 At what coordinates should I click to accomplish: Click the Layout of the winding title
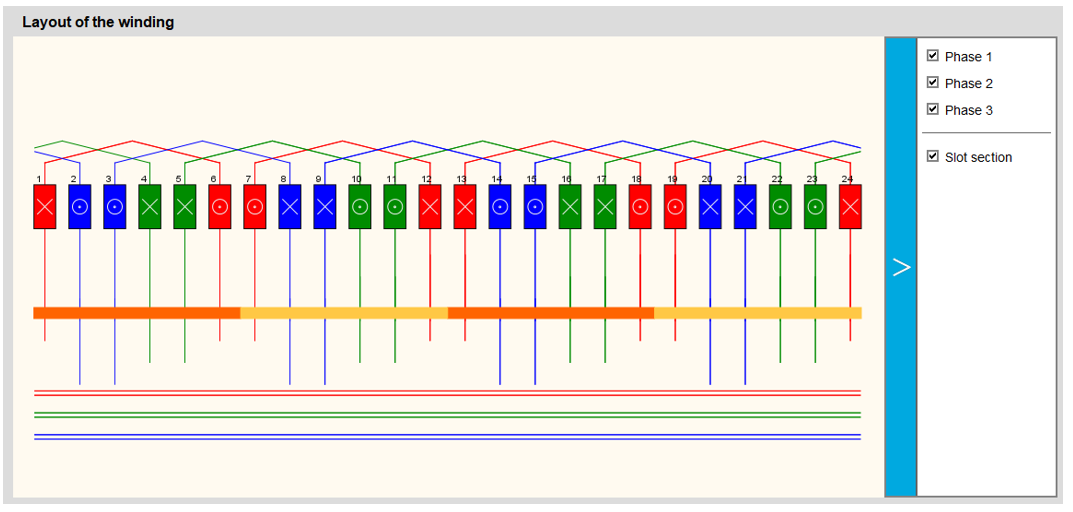click(x=98, y=22)
